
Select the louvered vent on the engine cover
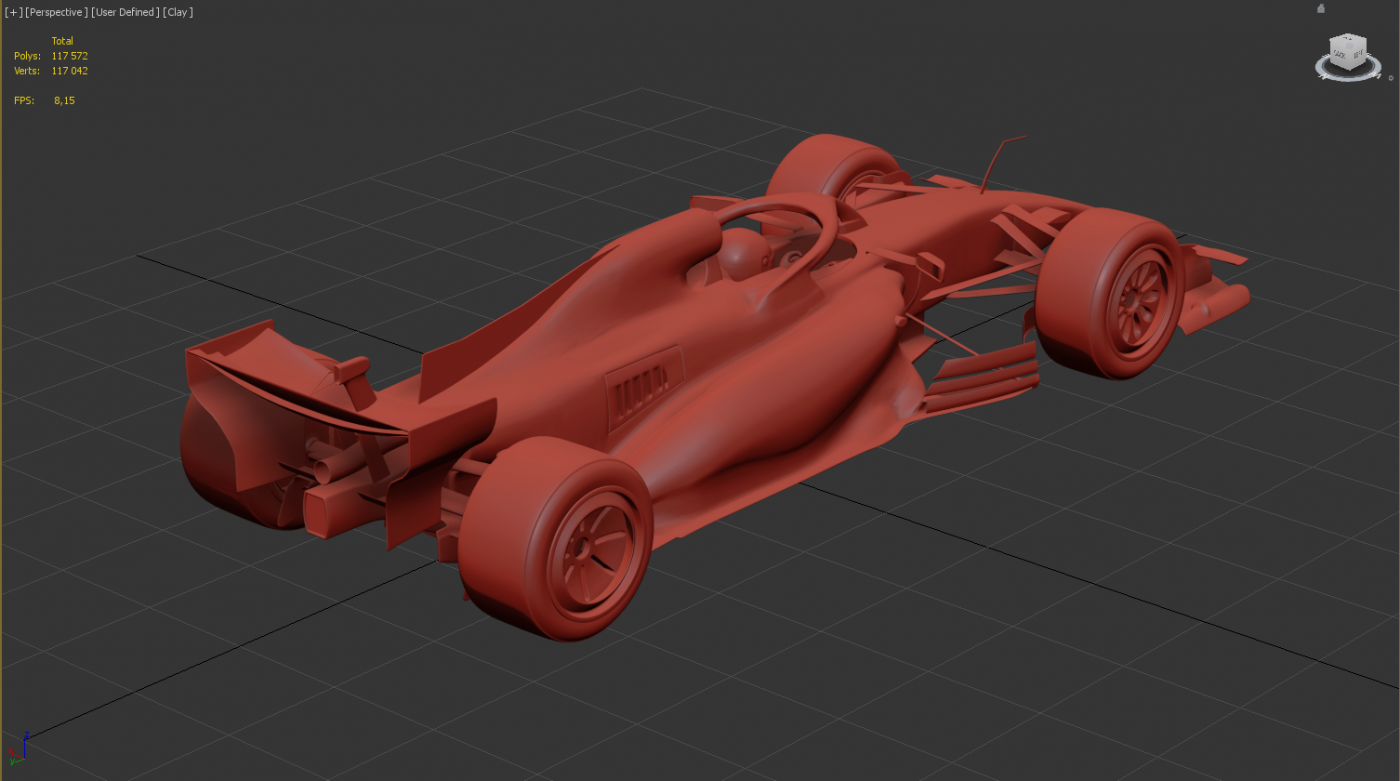pos(641,384)
